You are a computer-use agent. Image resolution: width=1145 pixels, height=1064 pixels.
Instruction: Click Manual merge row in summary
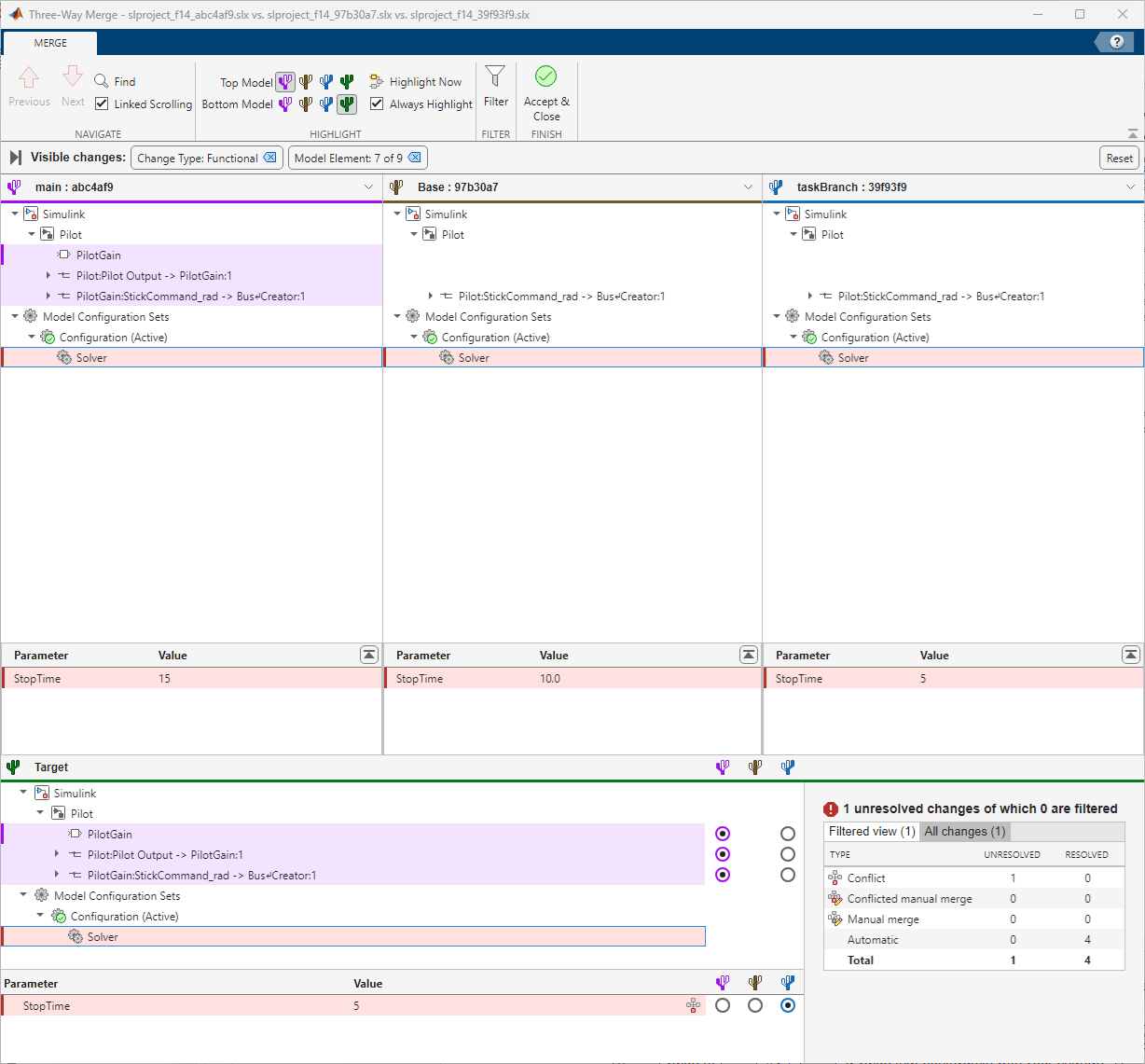[974, 919]
